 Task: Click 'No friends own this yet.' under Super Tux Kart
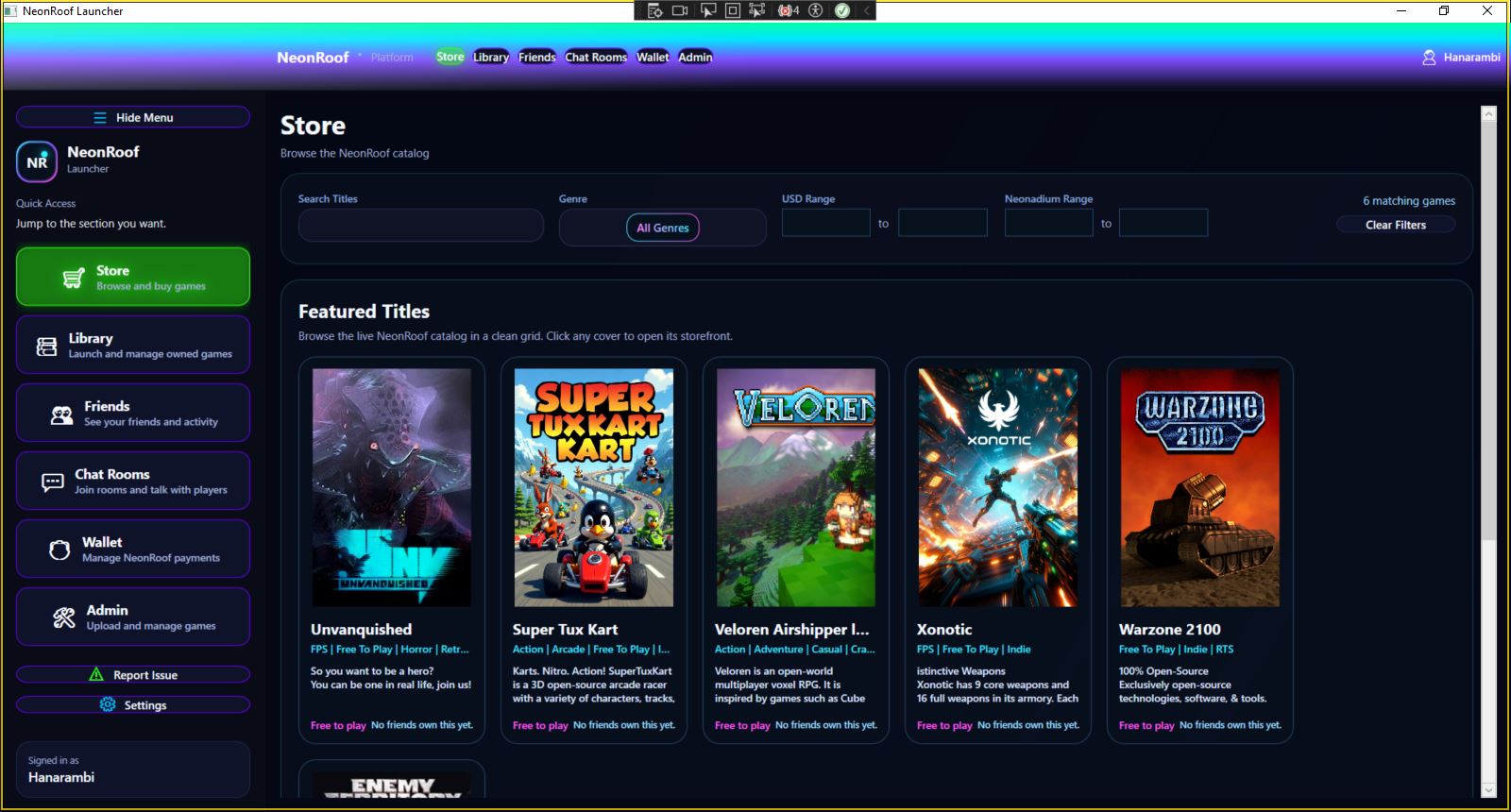tap(624, 725)
